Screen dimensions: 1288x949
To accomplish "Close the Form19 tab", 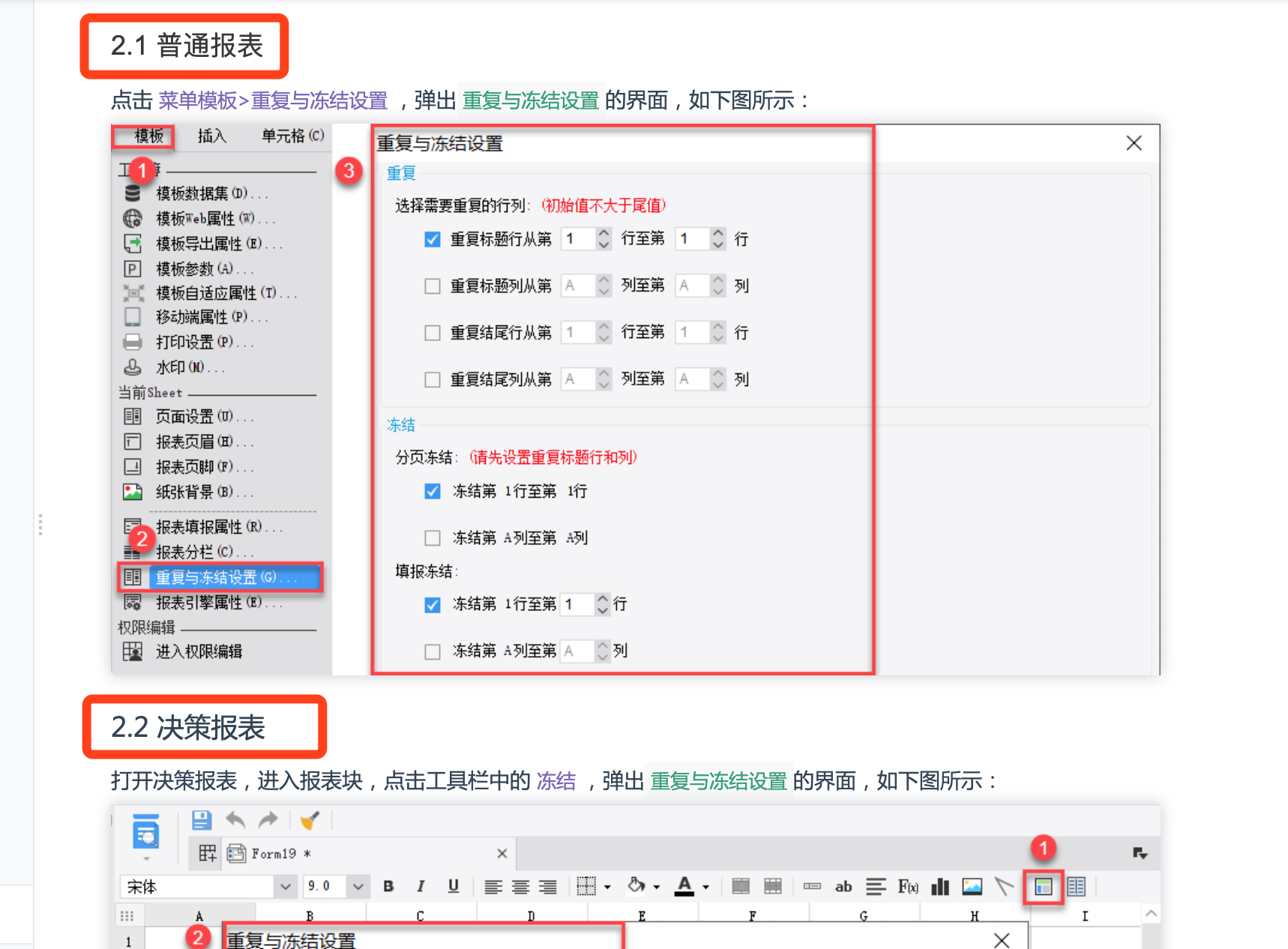I will (502, 853).
